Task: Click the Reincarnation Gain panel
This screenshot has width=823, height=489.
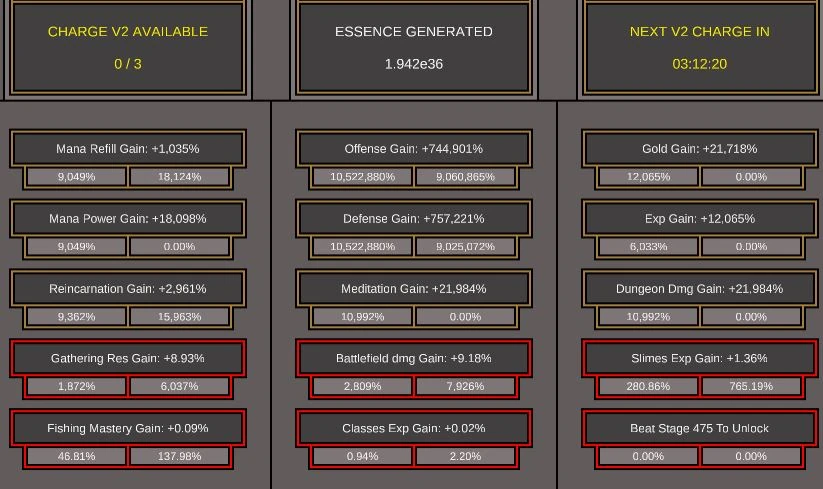Action: [x=127, y=289]
